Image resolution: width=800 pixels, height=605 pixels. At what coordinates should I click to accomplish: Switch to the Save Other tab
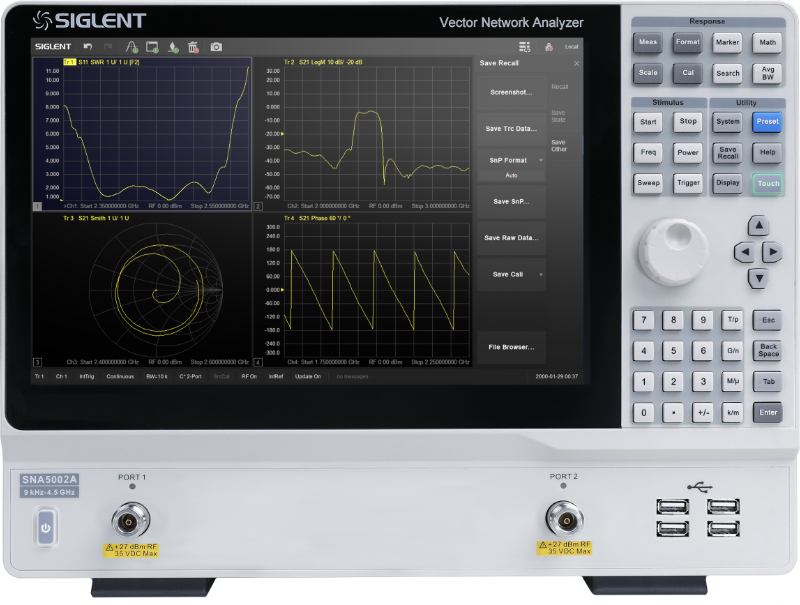(559, 146)
